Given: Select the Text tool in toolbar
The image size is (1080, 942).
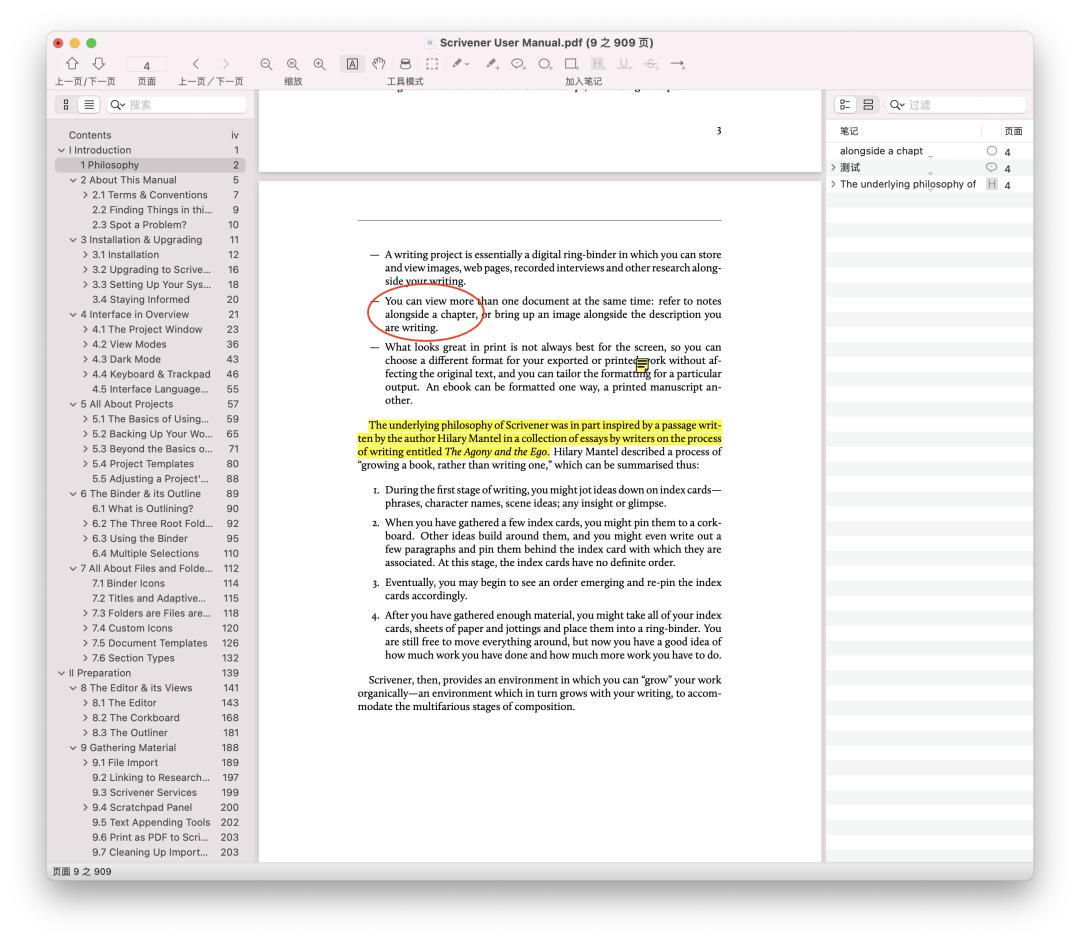Looking at the screenshot, I should coord(354,64).
